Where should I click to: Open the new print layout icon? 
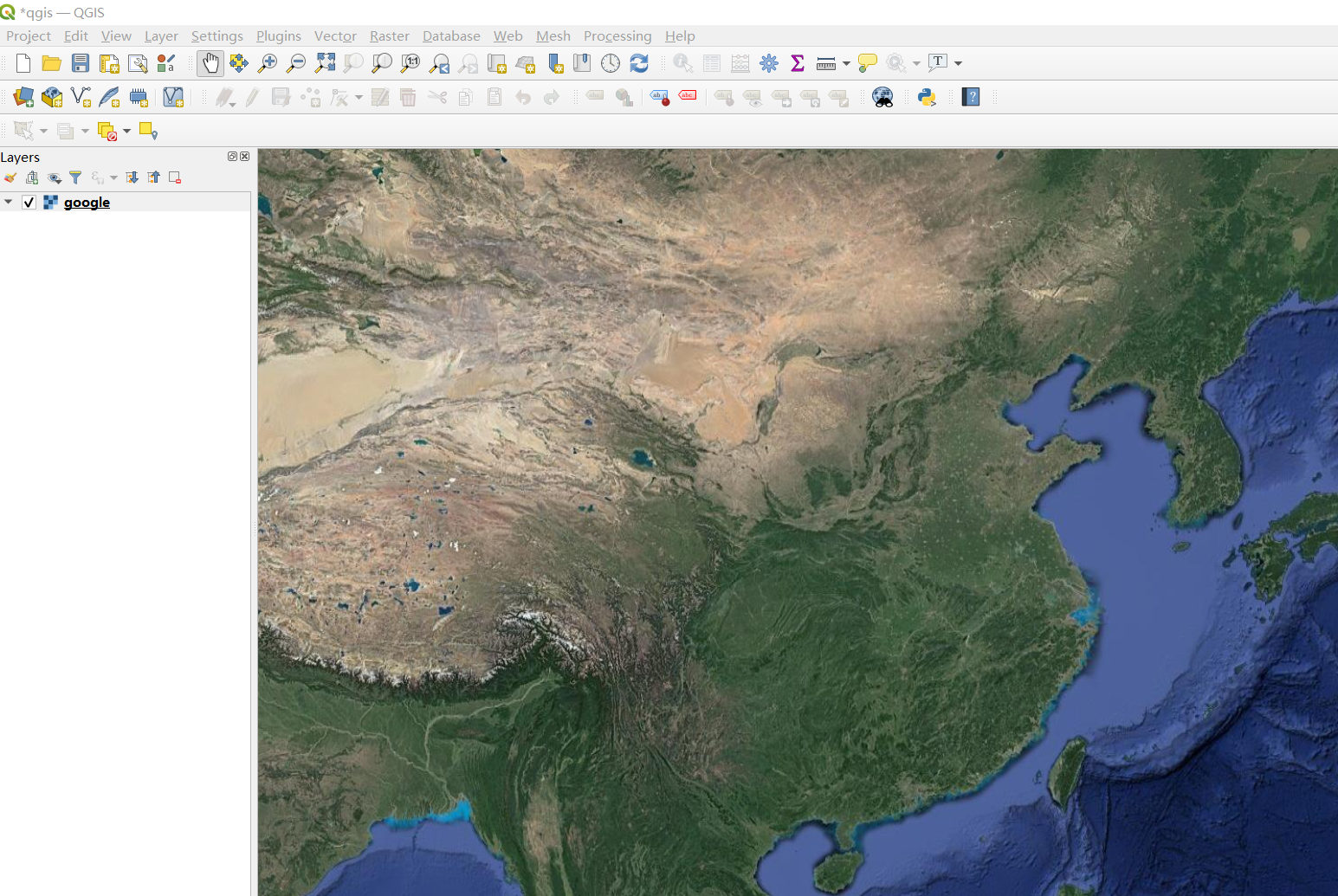pyautogui.click(x=109, y=63)
